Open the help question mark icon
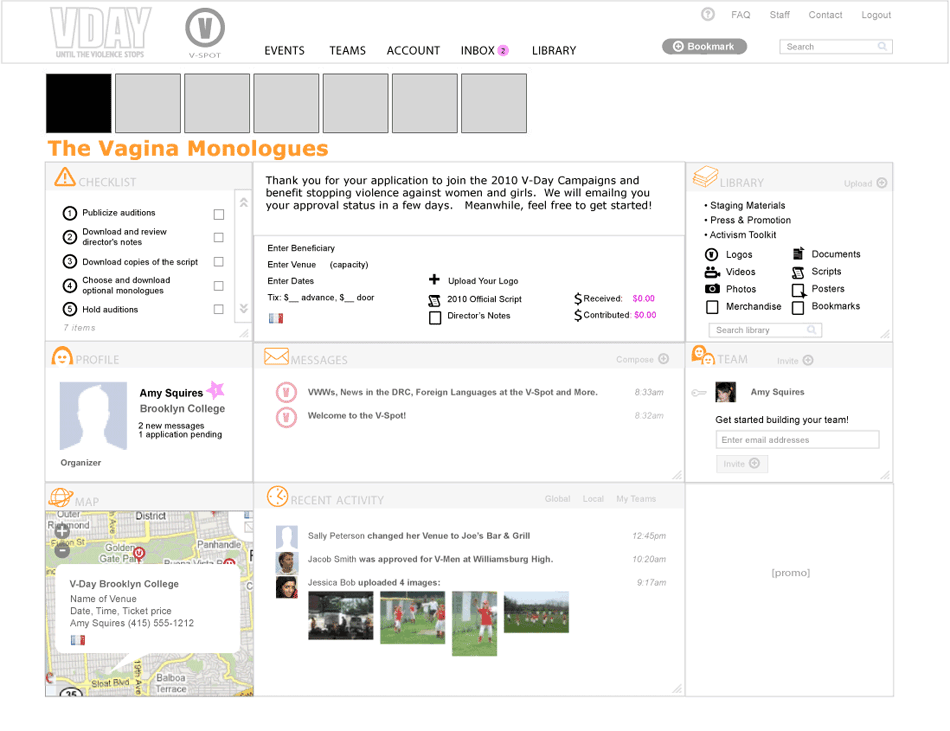 coord(708,14)
